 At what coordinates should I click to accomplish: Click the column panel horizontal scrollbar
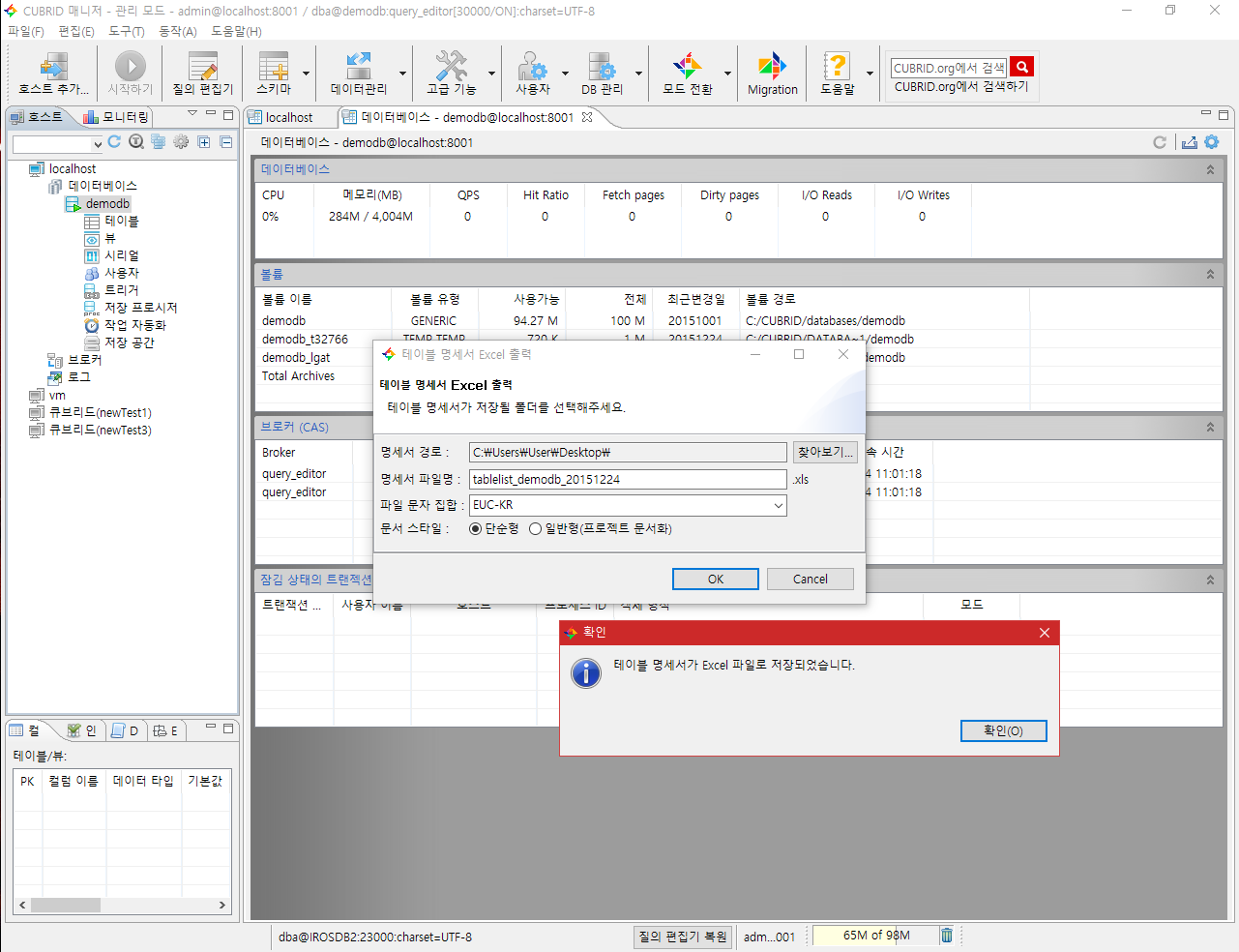pos(121,906)
